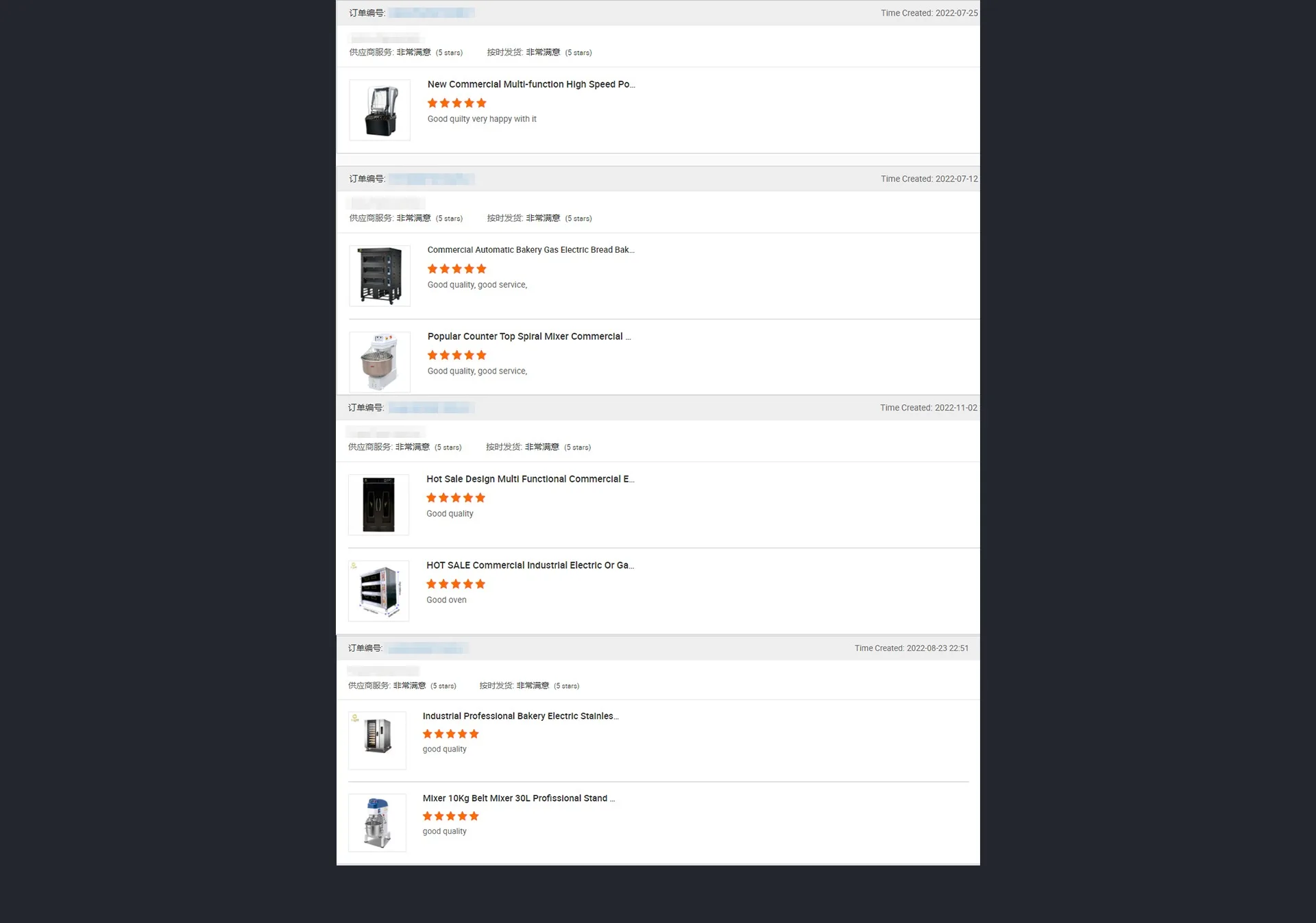
Task: Open the black proofer cabinet thumbnail
Action: point(378,505)
